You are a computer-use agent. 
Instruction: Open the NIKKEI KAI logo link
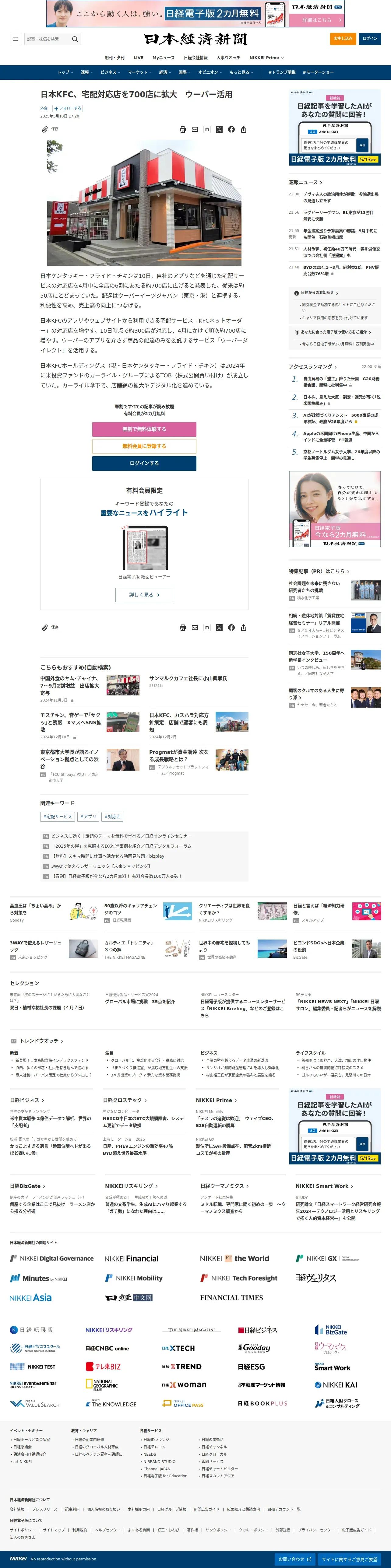pyautogui.click(x=336, y=1385)
